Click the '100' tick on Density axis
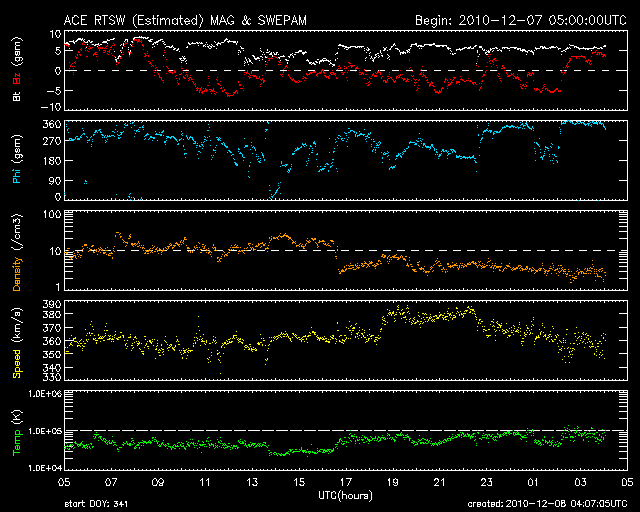This screenshot has width=640, height=512. tap(52, 214)
